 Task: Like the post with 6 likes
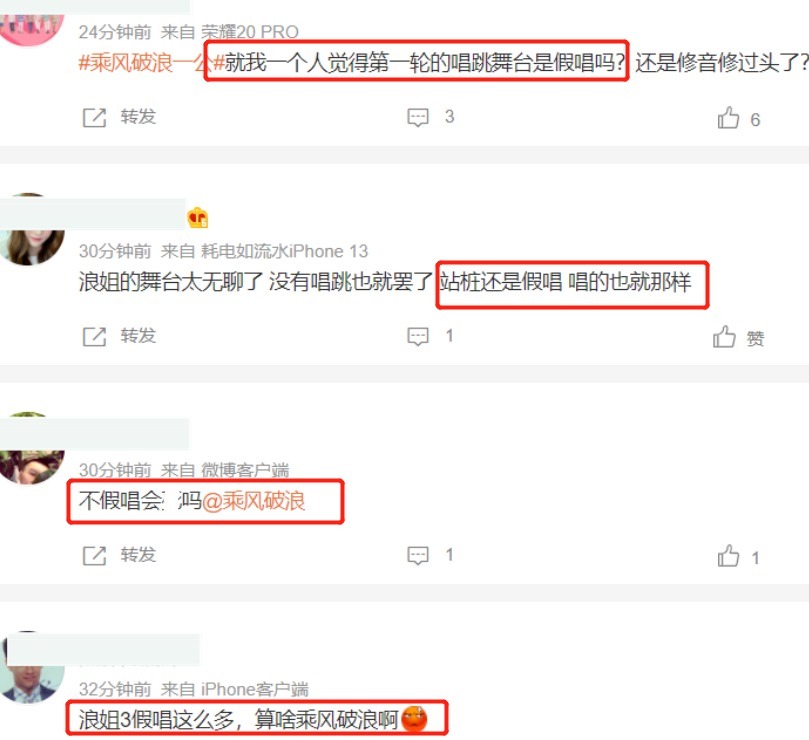728,118
